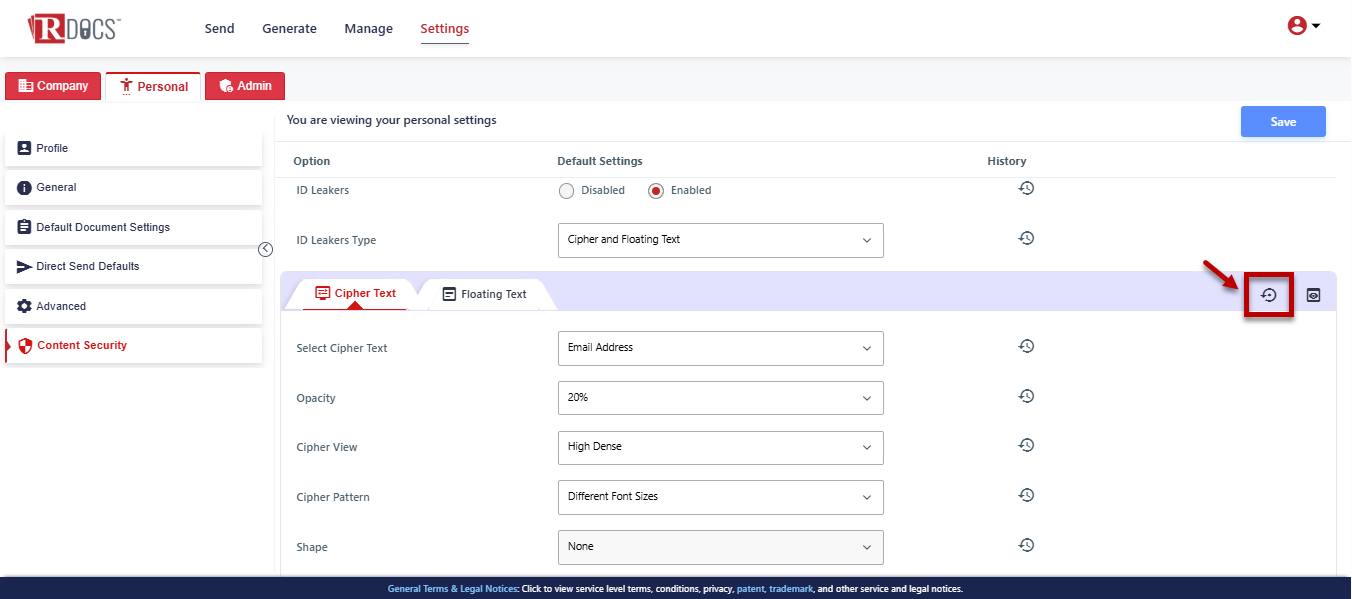Select Enabled radio for ID Leakers
1352x599 pixels.
656,191
